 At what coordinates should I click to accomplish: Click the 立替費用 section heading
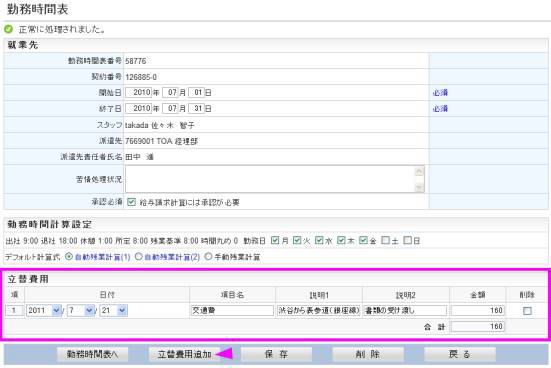[x=28, y=279]
